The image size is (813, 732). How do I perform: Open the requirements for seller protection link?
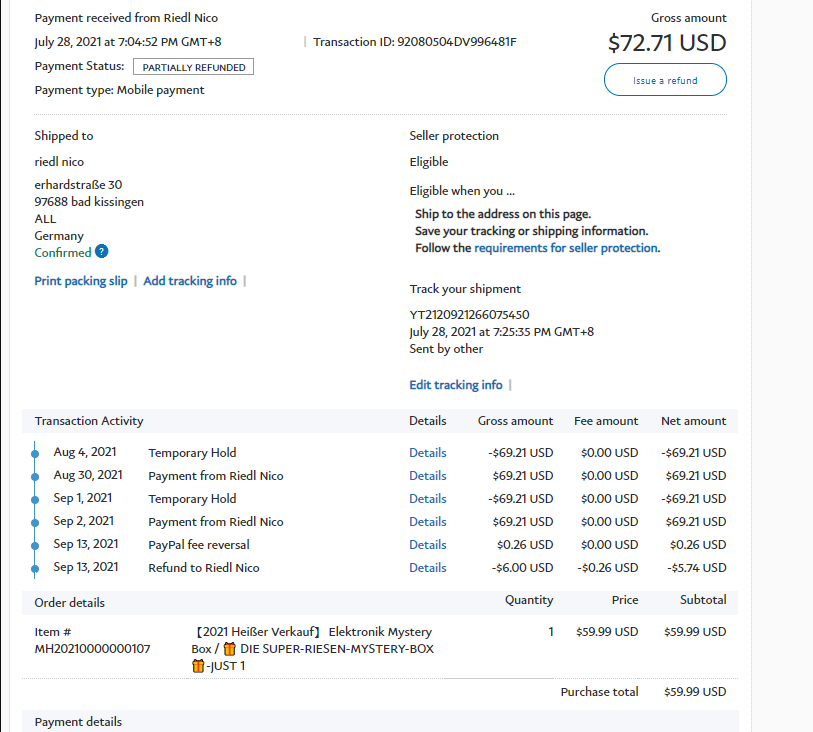566,248
